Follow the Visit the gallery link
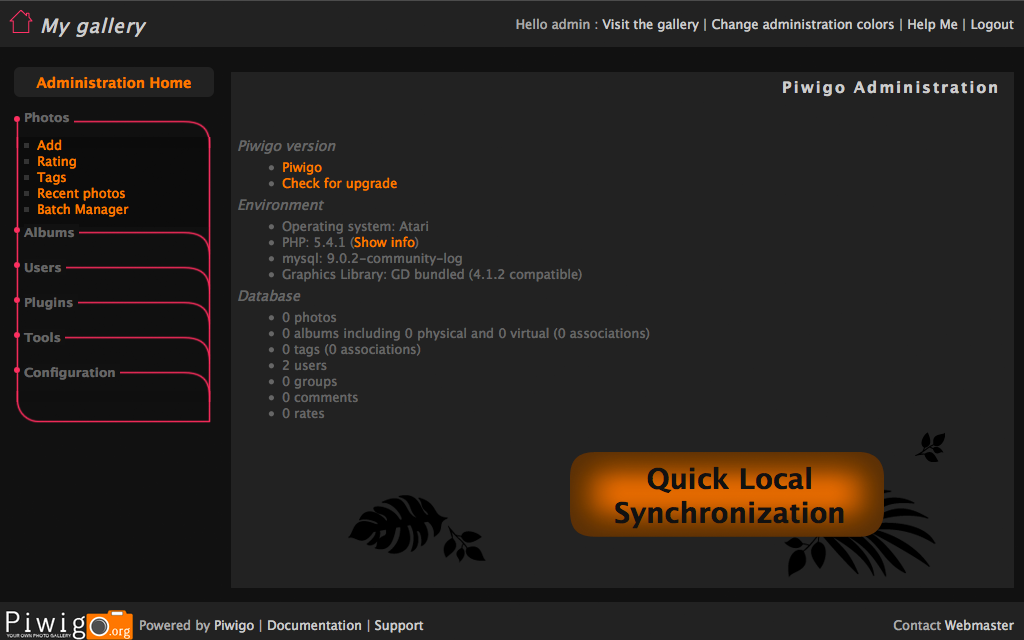 coord(650,24)
